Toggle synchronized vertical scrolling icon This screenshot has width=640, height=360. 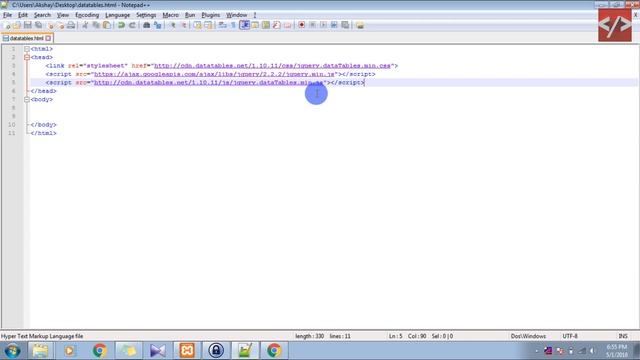point(198,25)
